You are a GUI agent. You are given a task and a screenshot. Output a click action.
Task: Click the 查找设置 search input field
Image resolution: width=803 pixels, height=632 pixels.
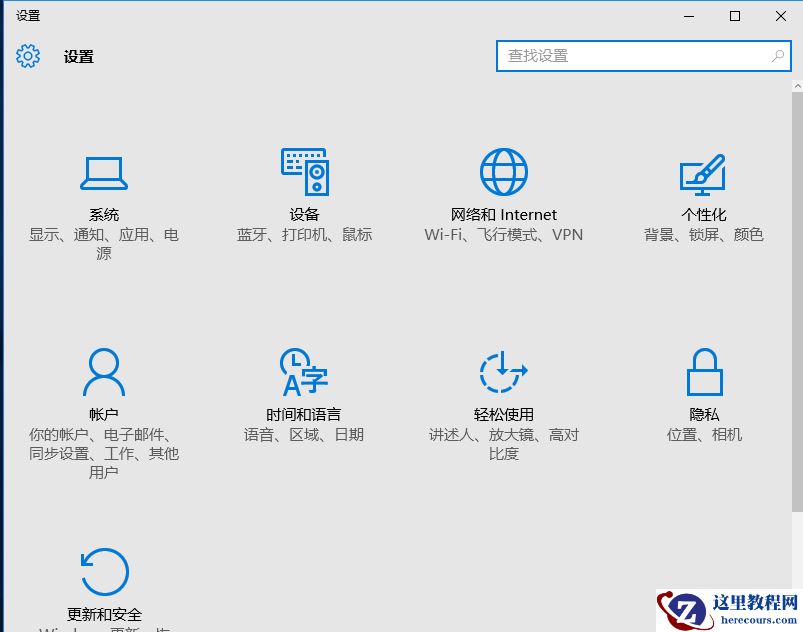point(620,57)
